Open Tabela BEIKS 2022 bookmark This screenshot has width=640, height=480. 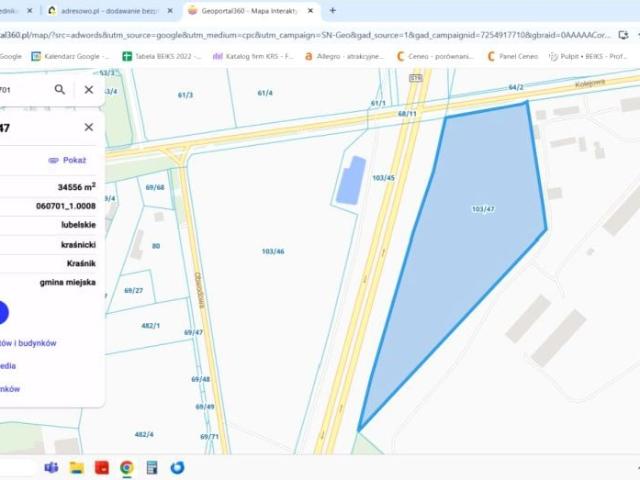pyautogui.click(x=160, y=56)
